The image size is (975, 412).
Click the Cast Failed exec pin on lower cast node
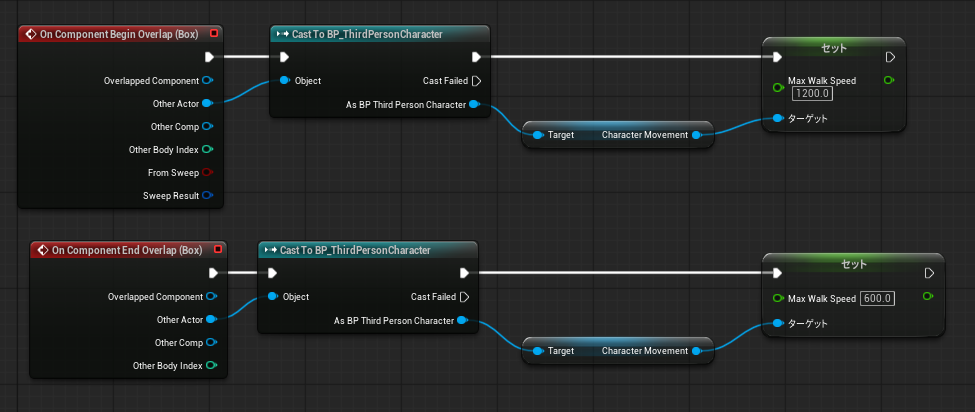coord(464,296)
